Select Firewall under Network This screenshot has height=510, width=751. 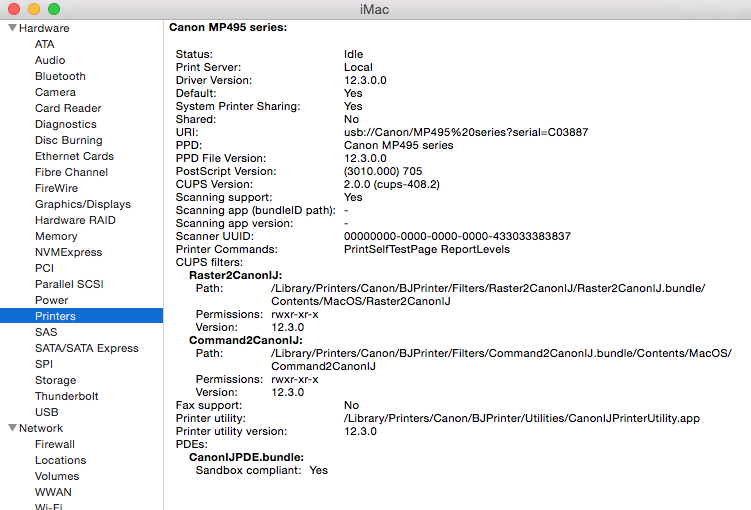[x=55, y=444]
